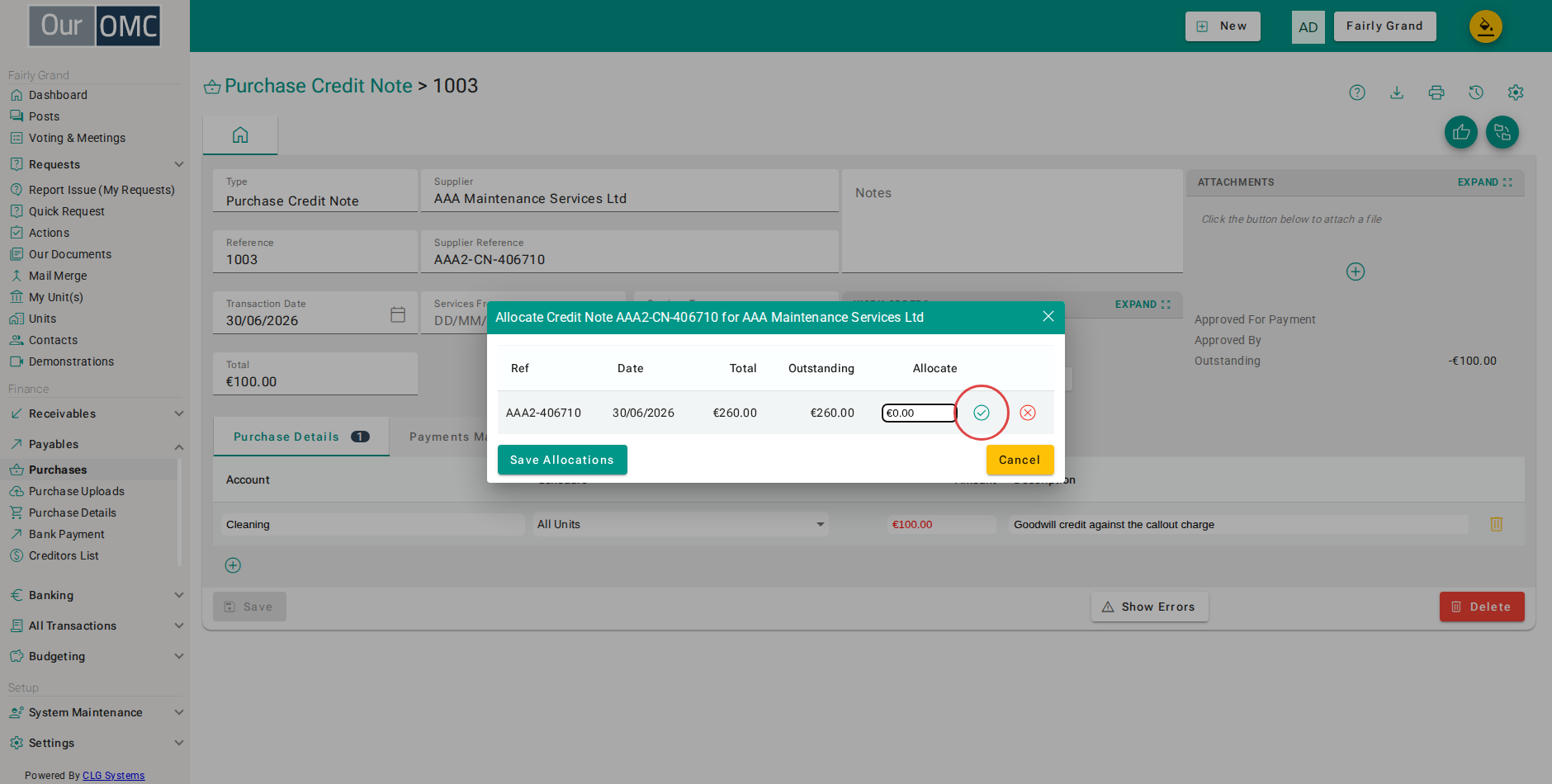Click the green allocate icon beside thumbs-up

point(1502,132)
